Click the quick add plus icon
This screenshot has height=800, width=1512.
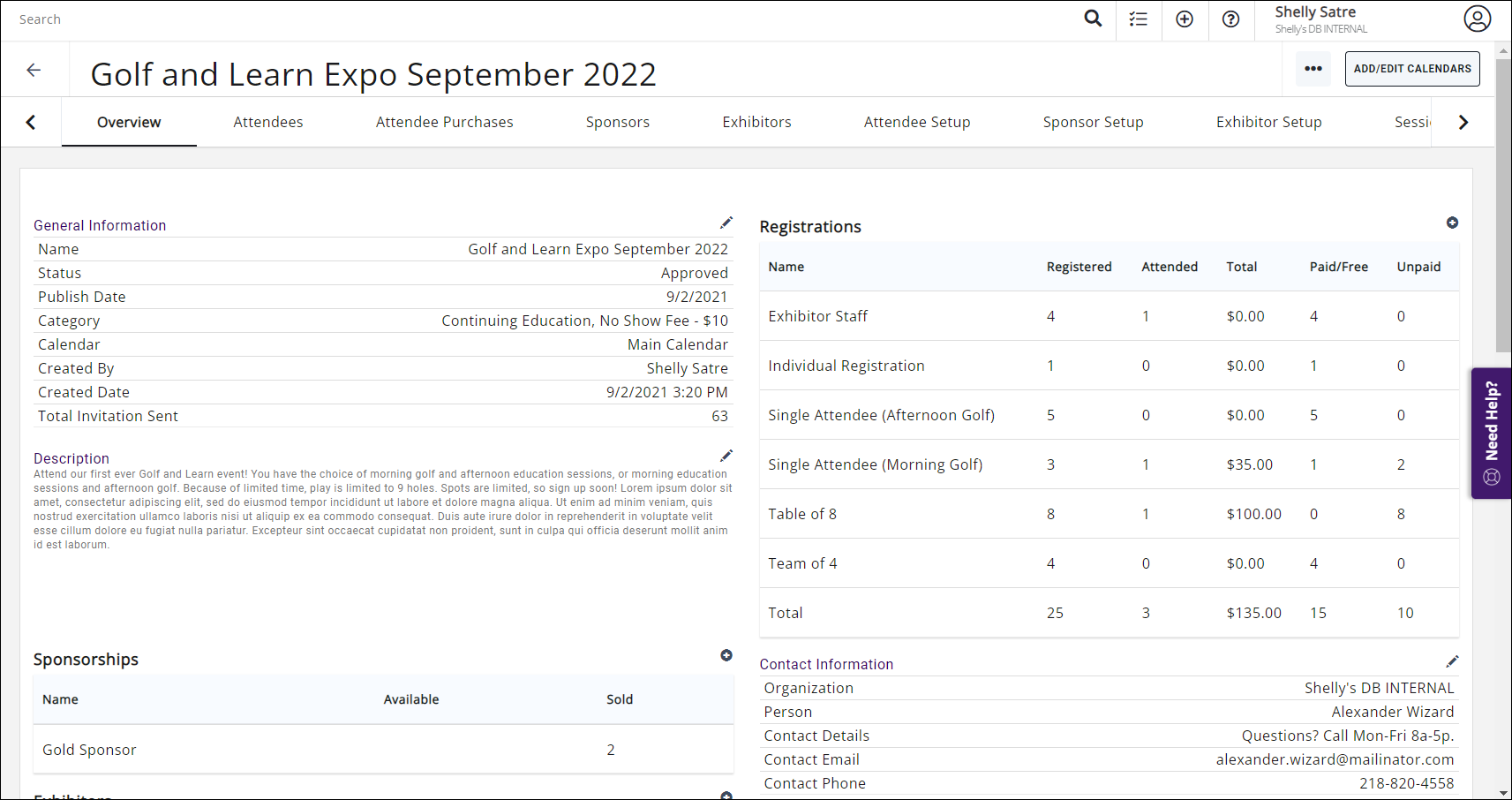[1185, 19]
